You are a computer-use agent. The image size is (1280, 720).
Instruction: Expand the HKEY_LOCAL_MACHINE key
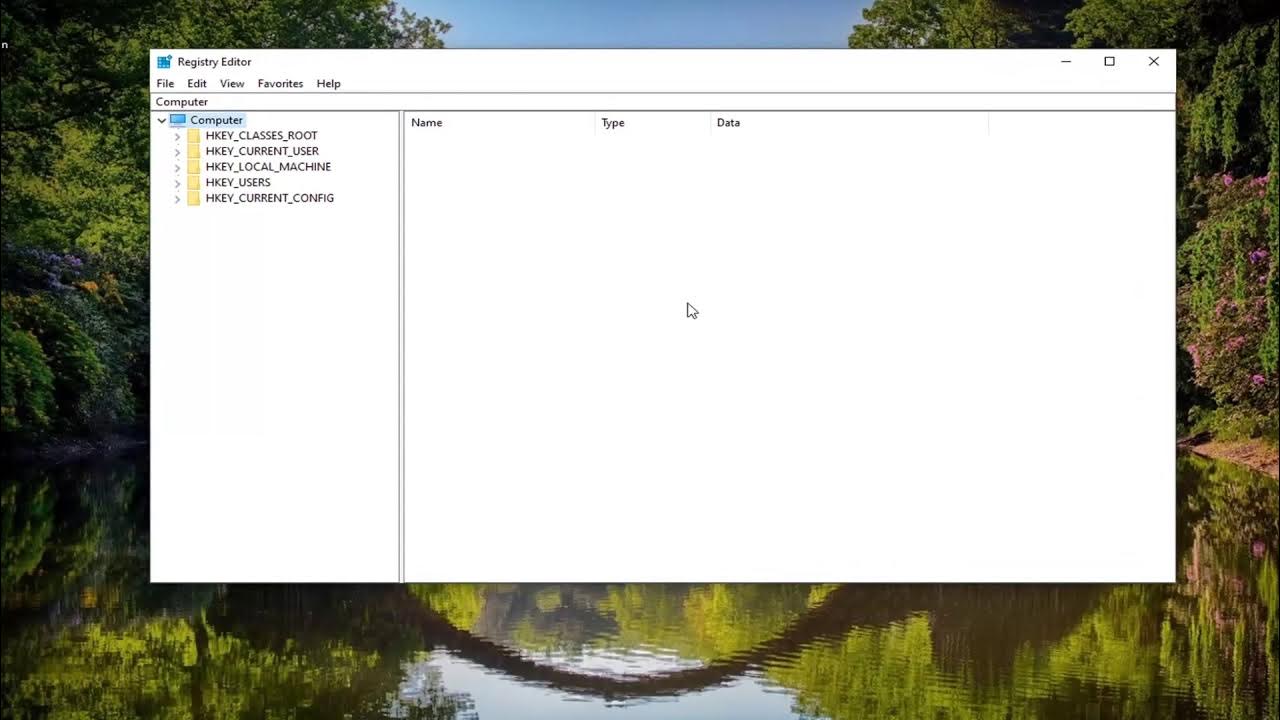pyautogui.click(x=178, y=167)
